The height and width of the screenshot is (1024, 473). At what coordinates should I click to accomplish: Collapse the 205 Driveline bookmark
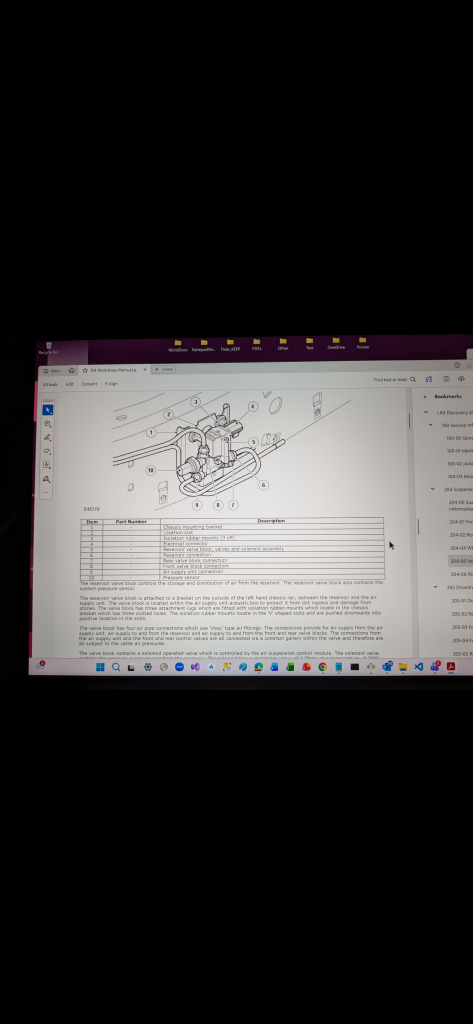tap(436, 587)
